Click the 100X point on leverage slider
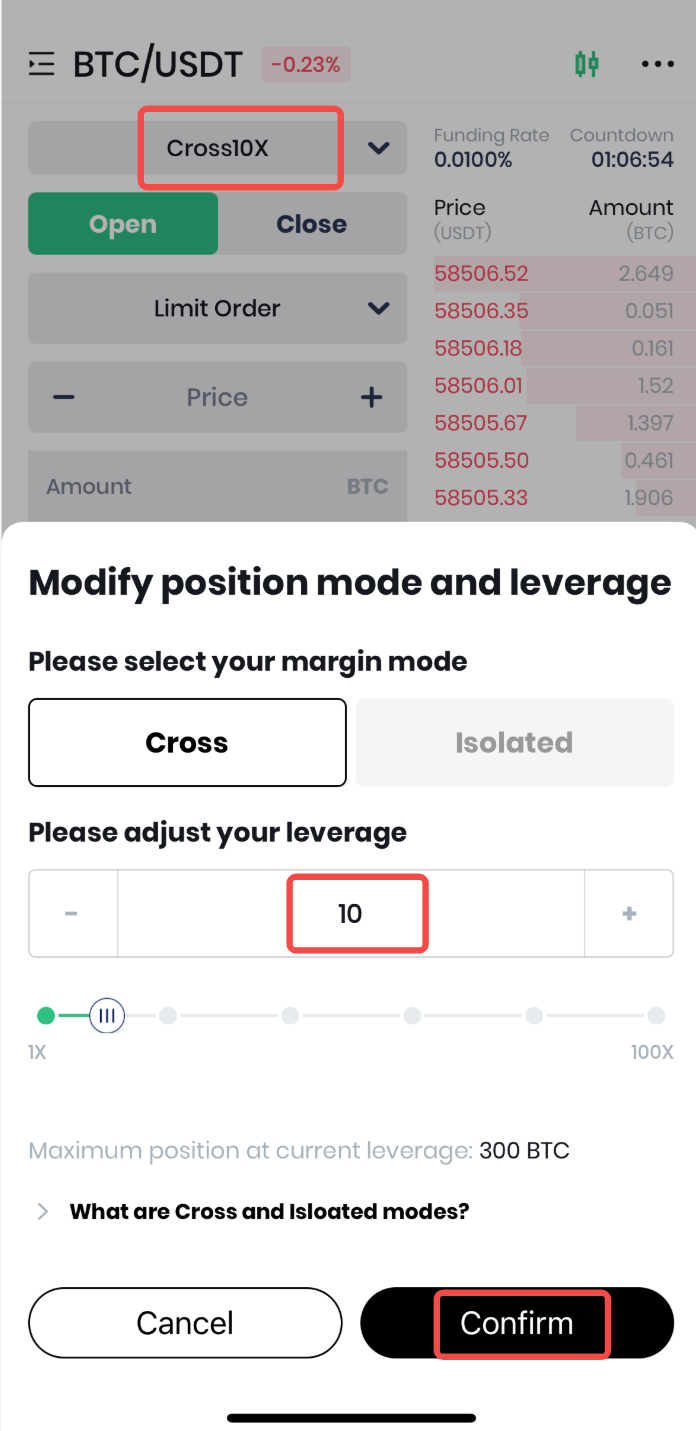Screen dimensions: 696x1431 [656, 1016]
